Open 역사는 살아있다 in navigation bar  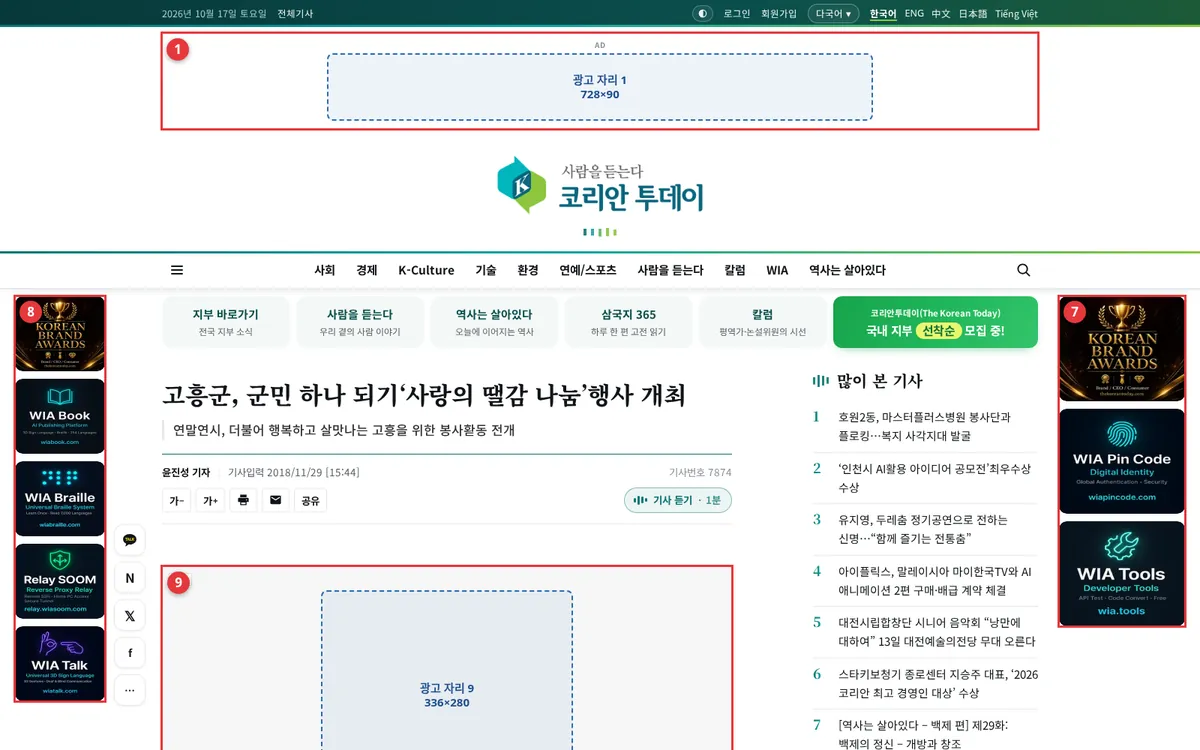[x=847, y=270]
